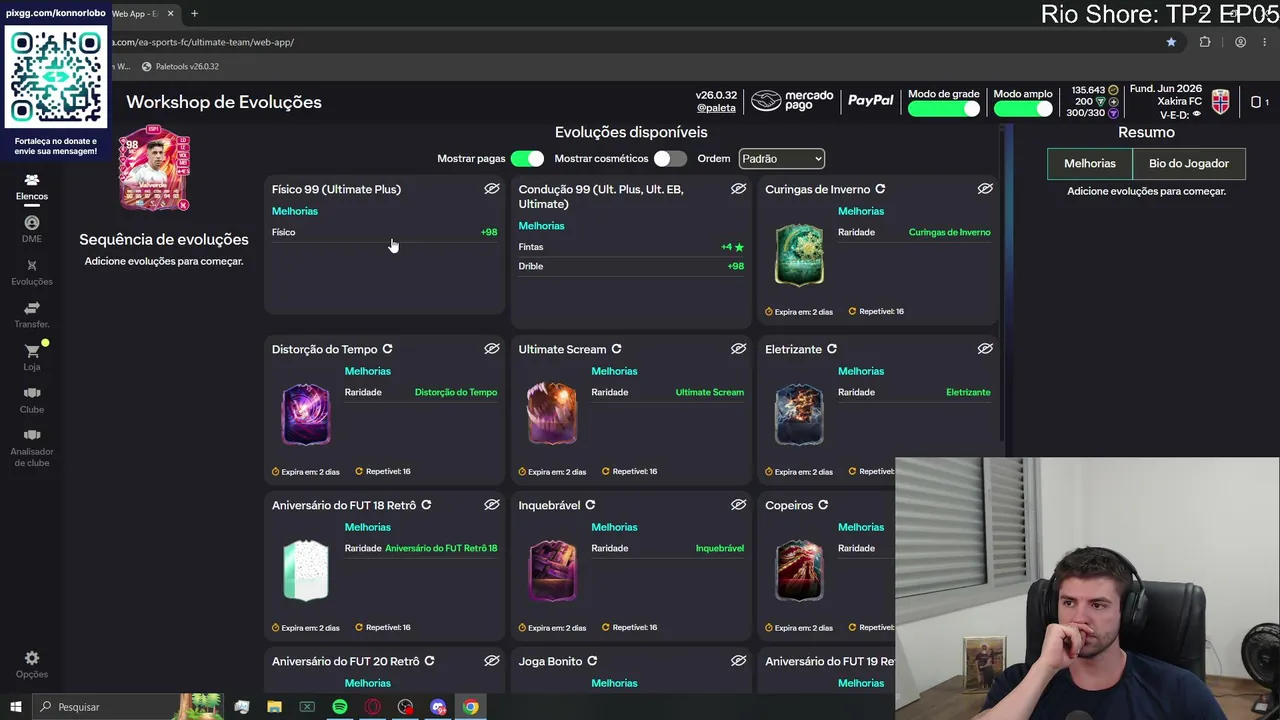Bookmark the page with the star icon
This screenshot has height=720, width=1280.
click(x=1171, y=42)
